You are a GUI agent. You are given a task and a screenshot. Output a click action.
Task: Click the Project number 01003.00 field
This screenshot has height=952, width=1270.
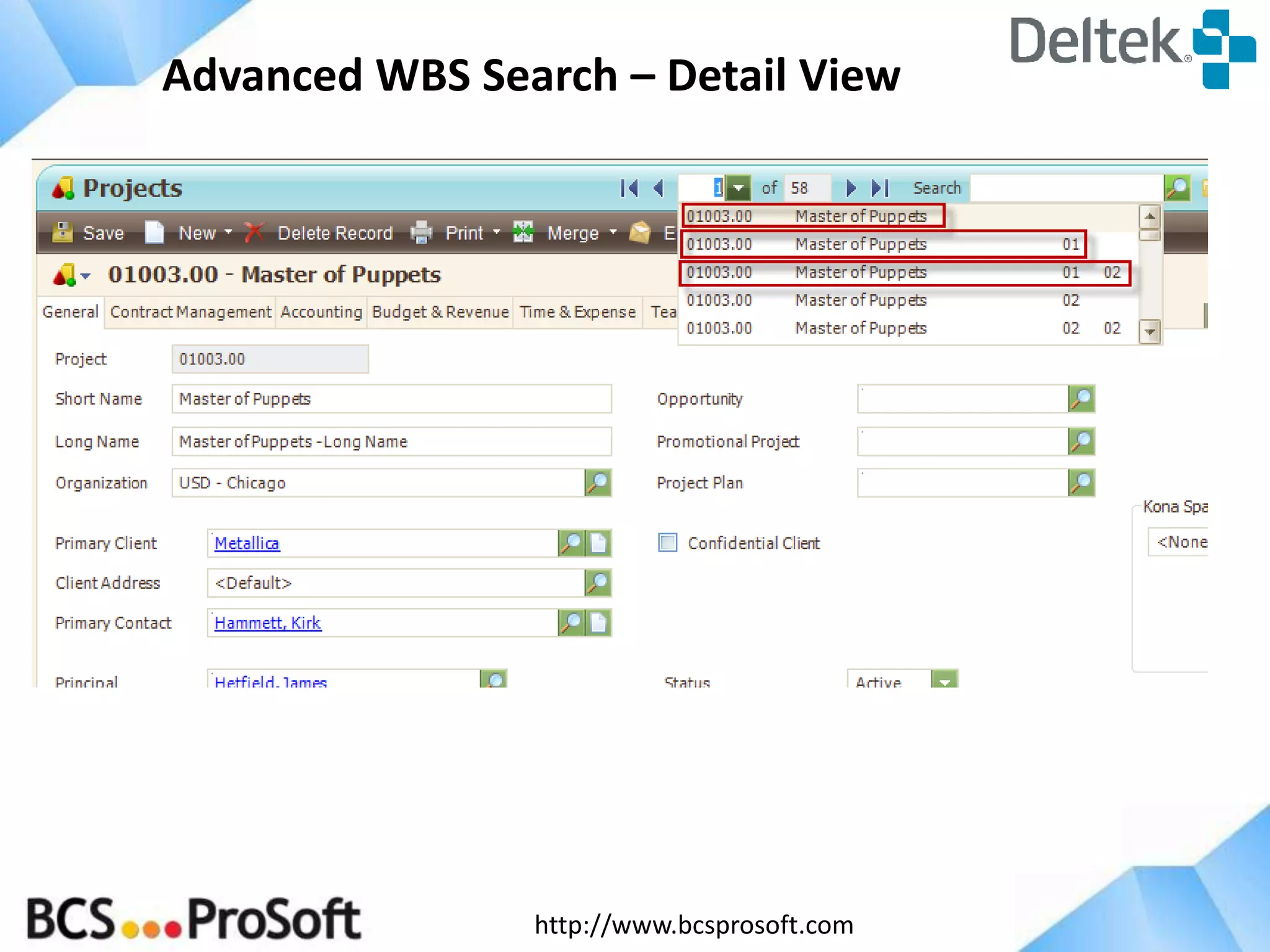tap(270, 359)
